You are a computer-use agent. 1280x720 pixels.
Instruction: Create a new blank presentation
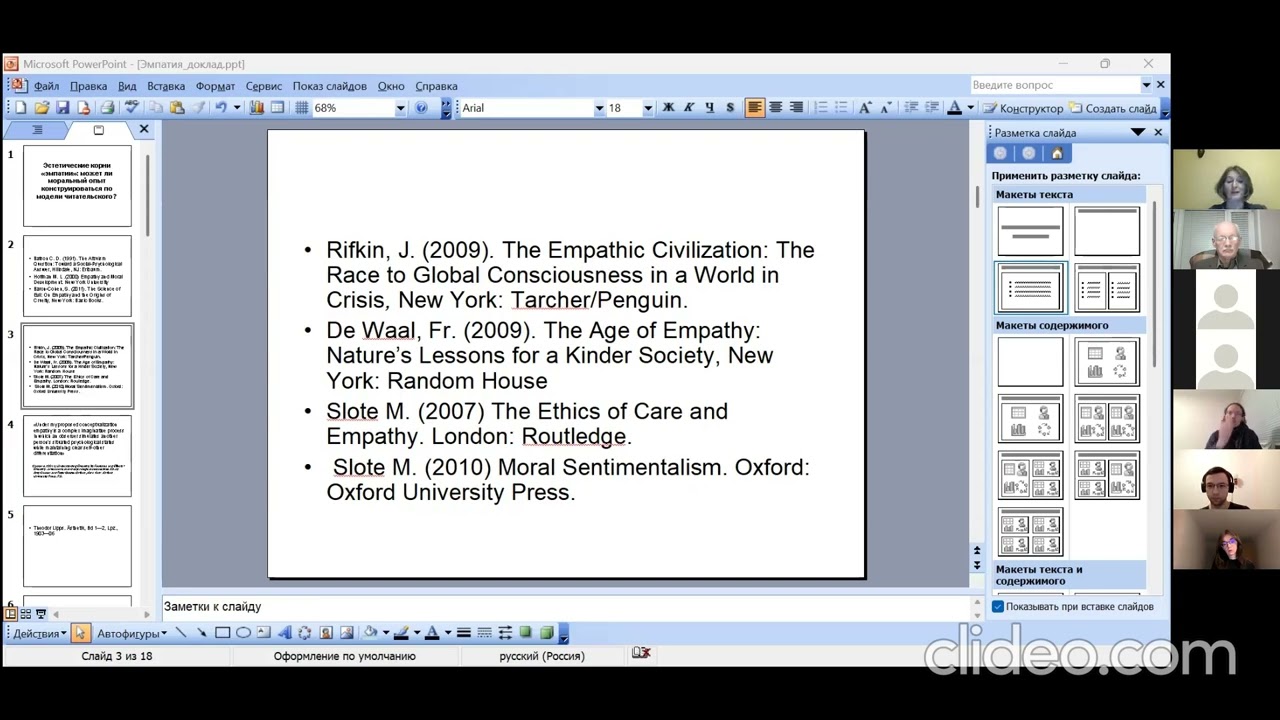tap(21, 108)
